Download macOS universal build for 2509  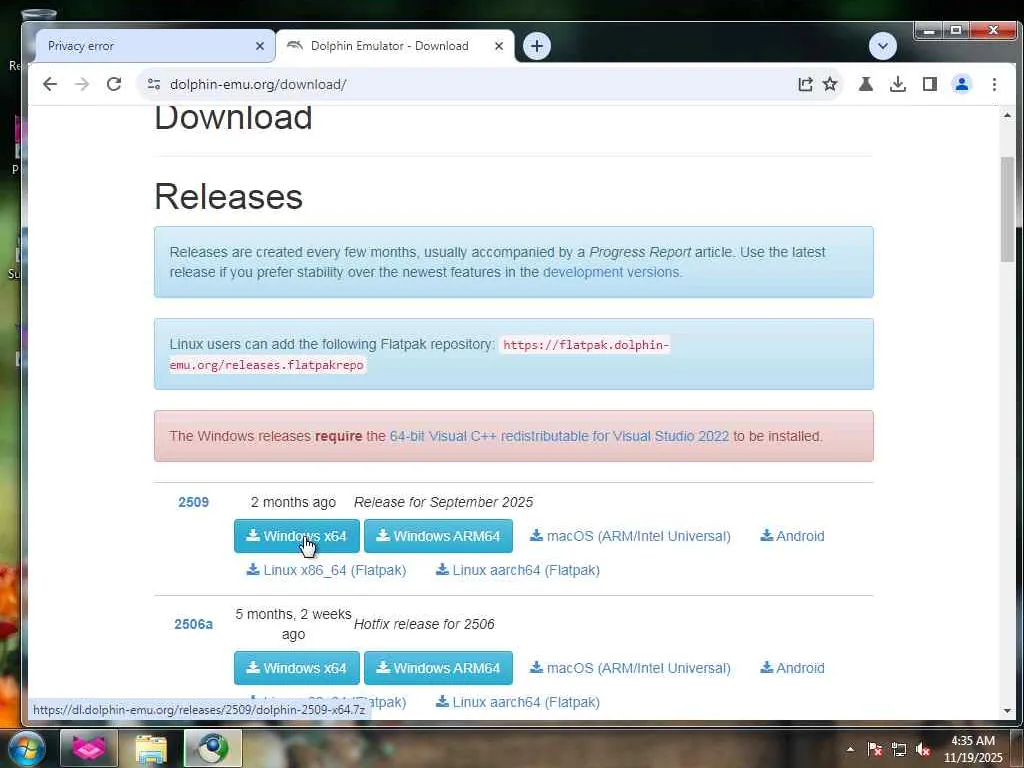coord(630,536)
